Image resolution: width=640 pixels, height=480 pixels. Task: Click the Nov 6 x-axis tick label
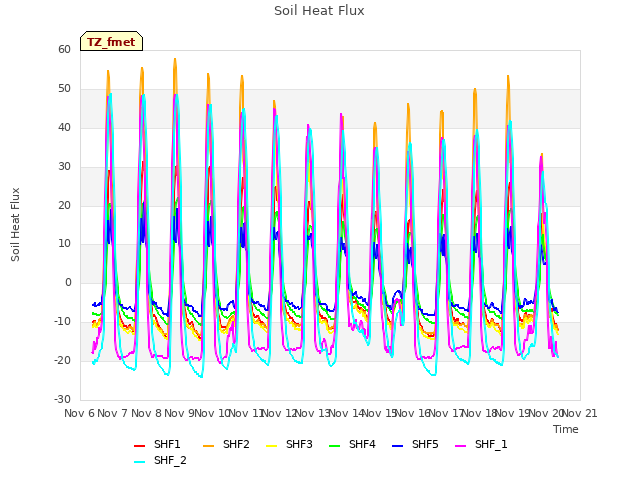point(80,413)
